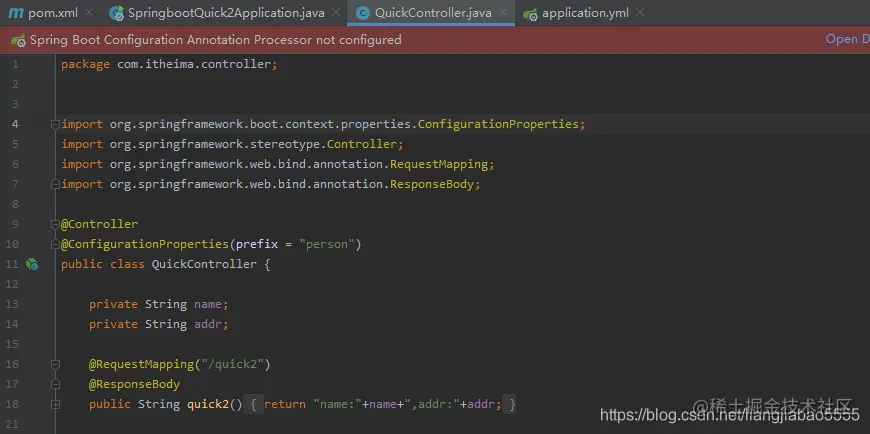Click the addr field declaration
The image size is (870, 434).
(x=159, y=324)
